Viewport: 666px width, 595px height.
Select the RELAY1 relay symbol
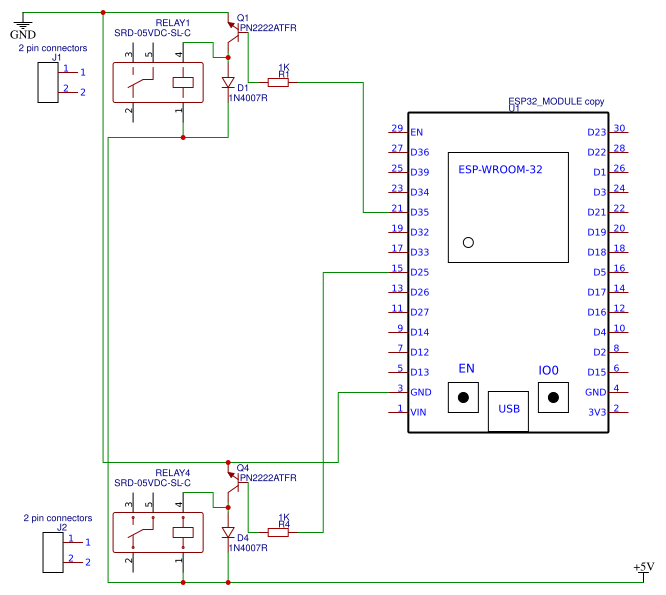tap(158, 82)
